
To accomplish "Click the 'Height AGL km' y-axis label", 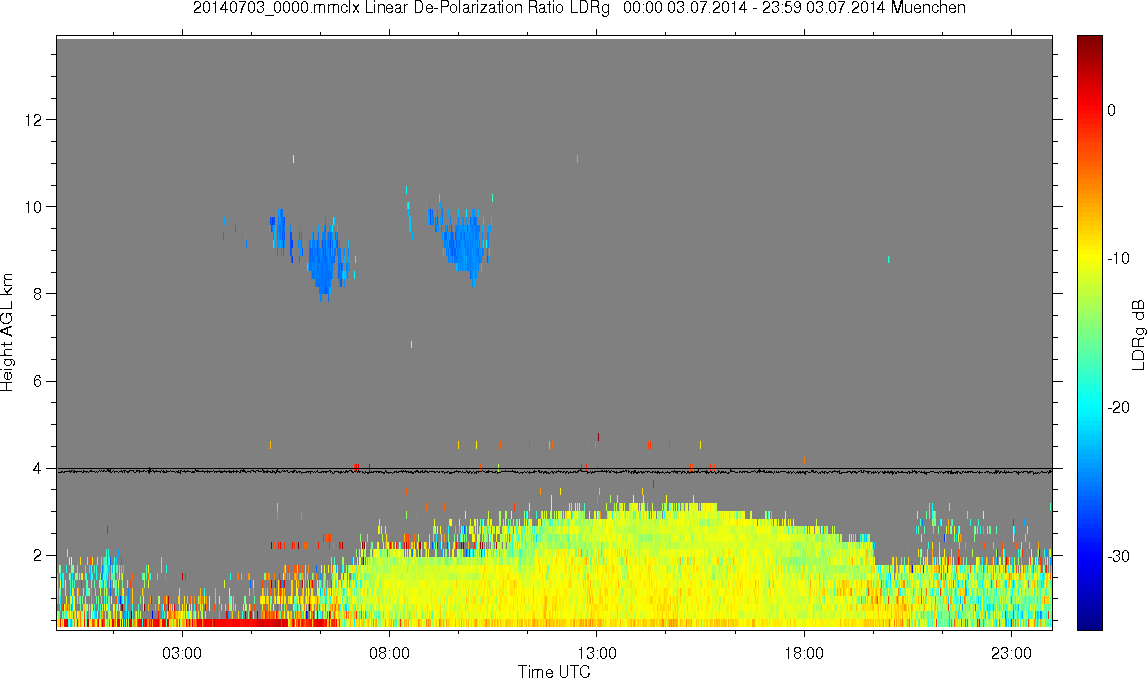I will [x=7, y=332].
